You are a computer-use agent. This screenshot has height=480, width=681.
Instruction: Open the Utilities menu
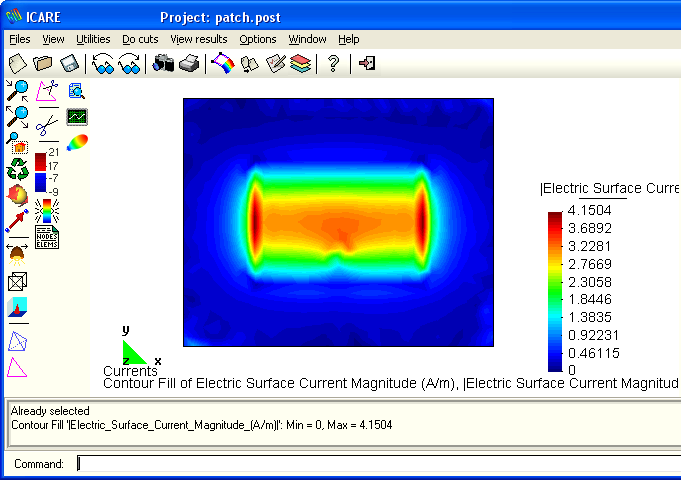tap(93, 39)
